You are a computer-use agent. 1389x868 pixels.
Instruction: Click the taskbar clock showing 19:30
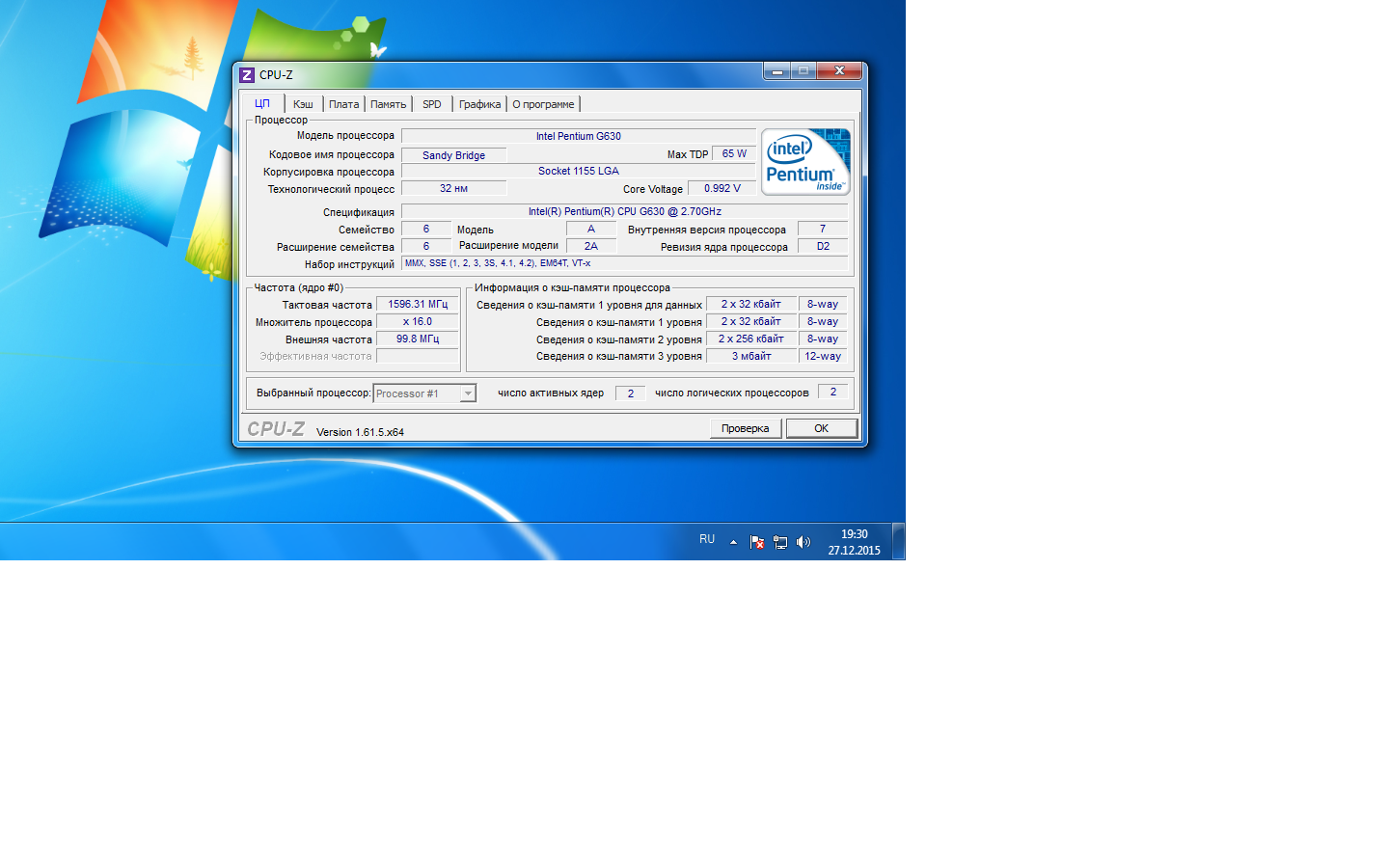click(x=854, y=542)
